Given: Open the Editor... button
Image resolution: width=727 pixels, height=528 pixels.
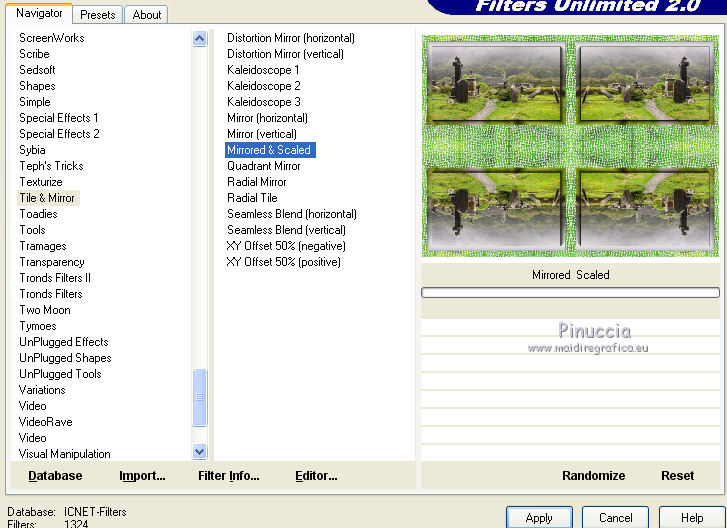Looking at the screenshot, I should click(x=316, y=476).
